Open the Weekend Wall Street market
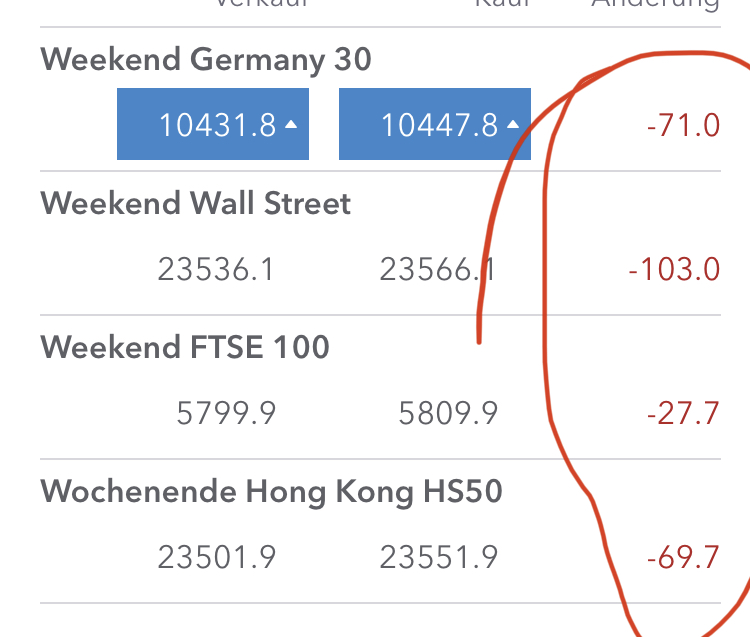The width and height of the screenshot is (750, 637). pyautogui.click(x=196, y=204)
